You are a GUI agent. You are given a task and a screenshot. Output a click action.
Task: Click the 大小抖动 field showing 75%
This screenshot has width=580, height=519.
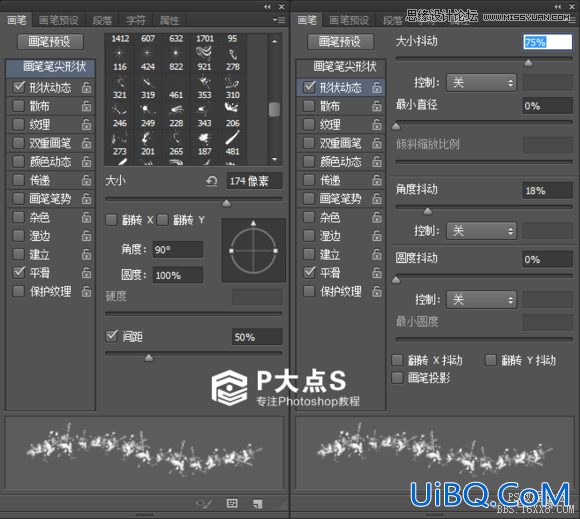coord(547,42)
